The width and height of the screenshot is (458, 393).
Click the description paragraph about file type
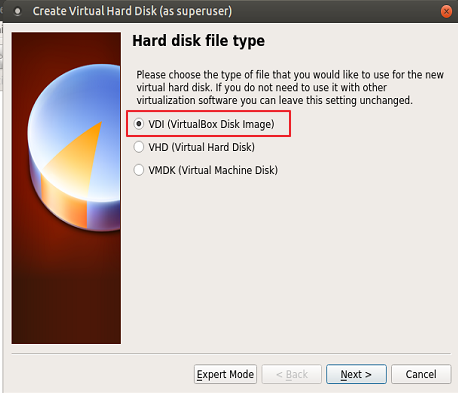click(290, 87)
